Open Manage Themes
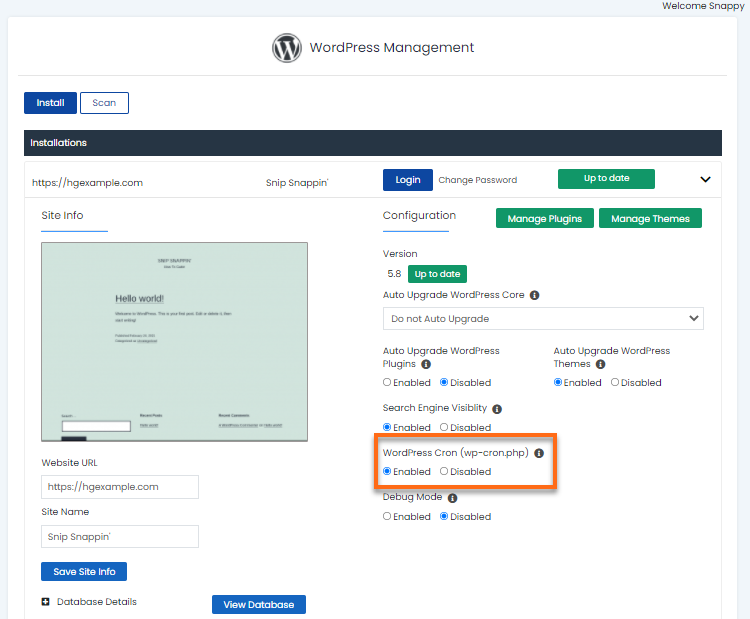The height and width of the screenshot is (619, 750). pos(650,219)
